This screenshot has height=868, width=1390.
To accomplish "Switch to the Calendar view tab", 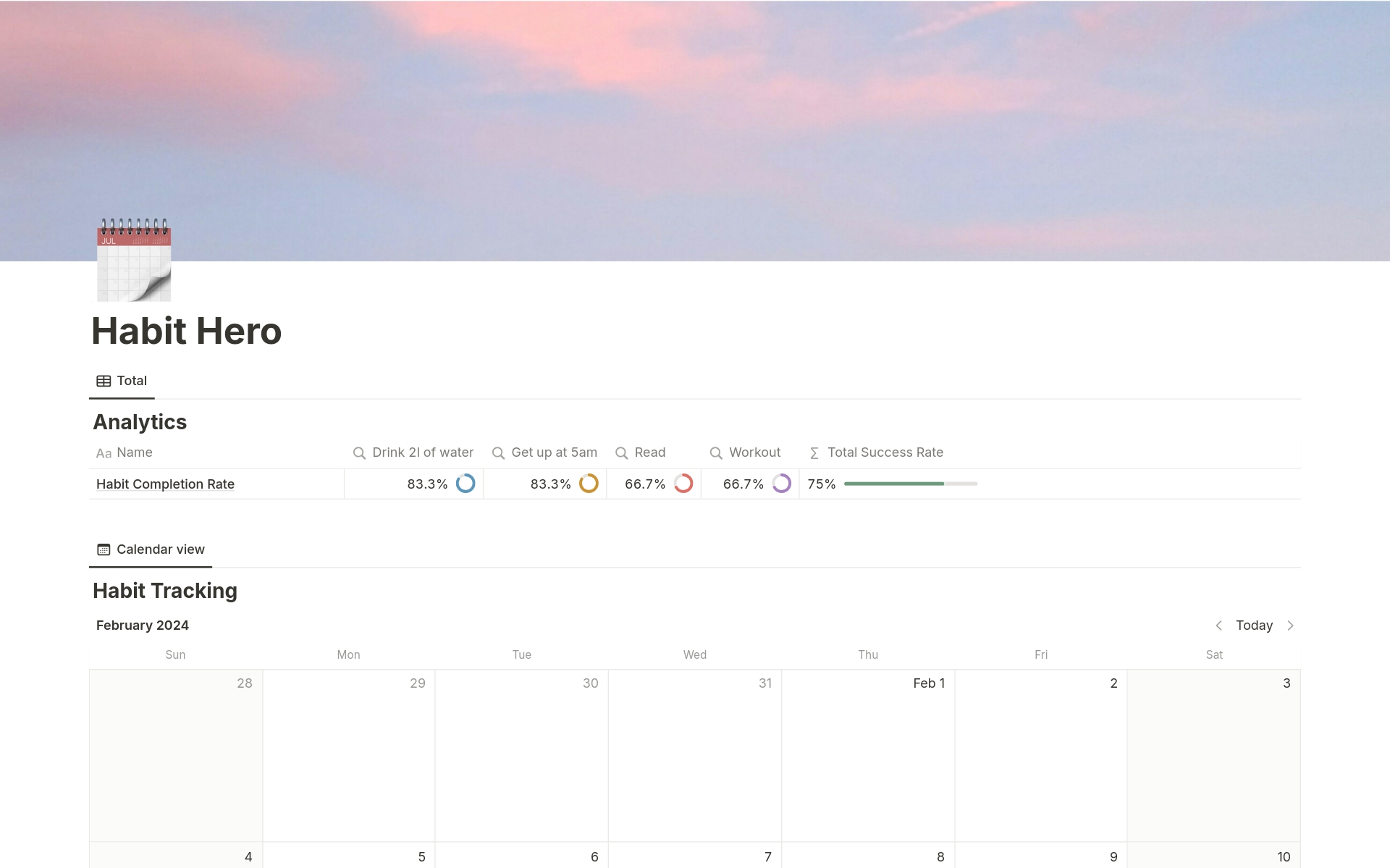I will tap(159, 548).
